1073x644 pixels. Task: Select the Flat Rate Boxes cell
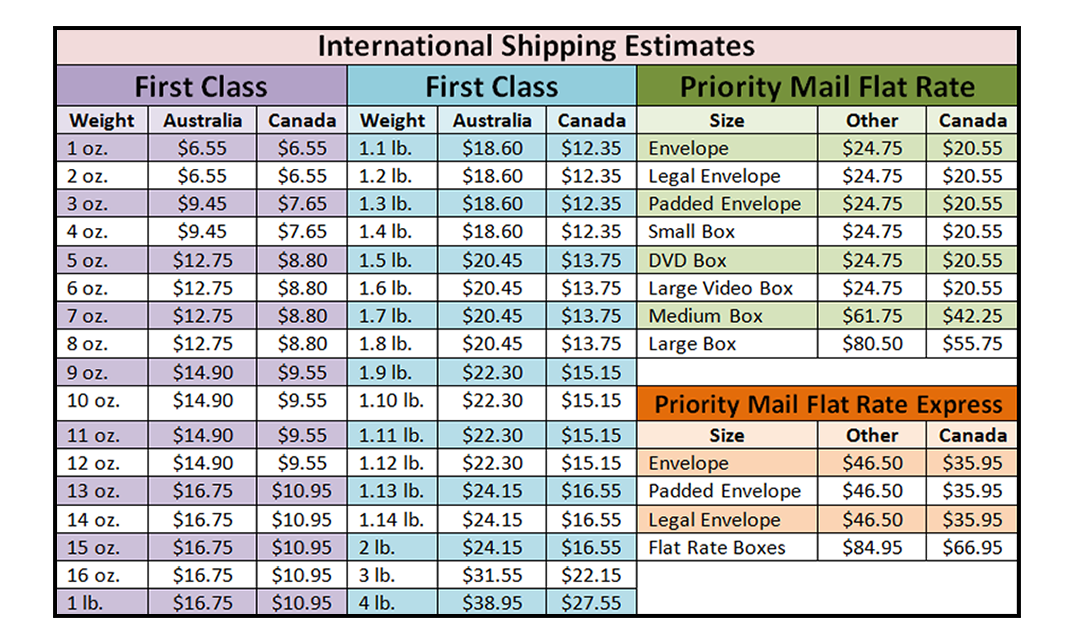coord(717,548)
